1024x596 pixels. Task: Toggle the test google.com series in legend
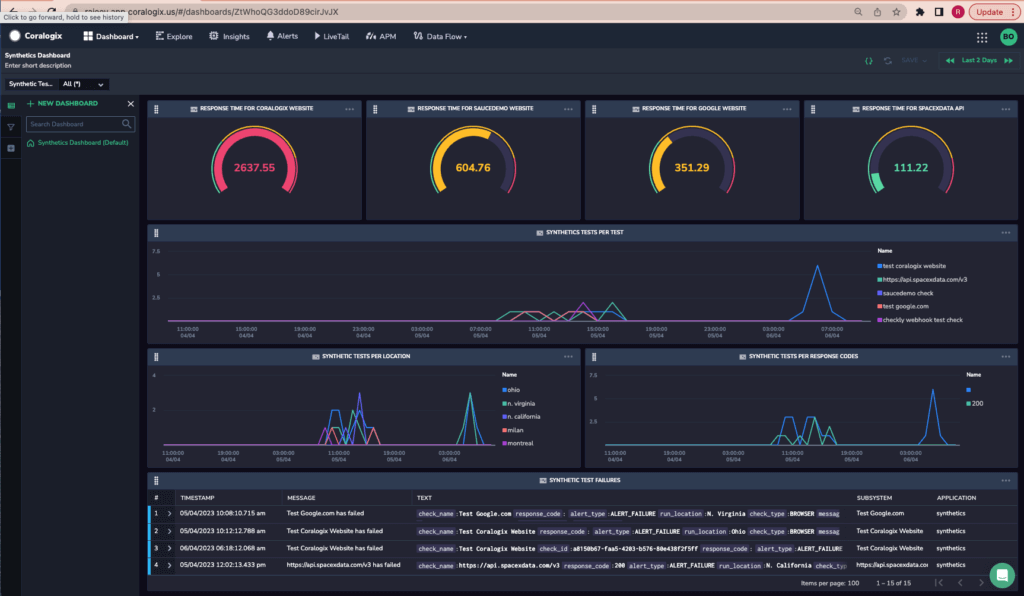point(903,306)
